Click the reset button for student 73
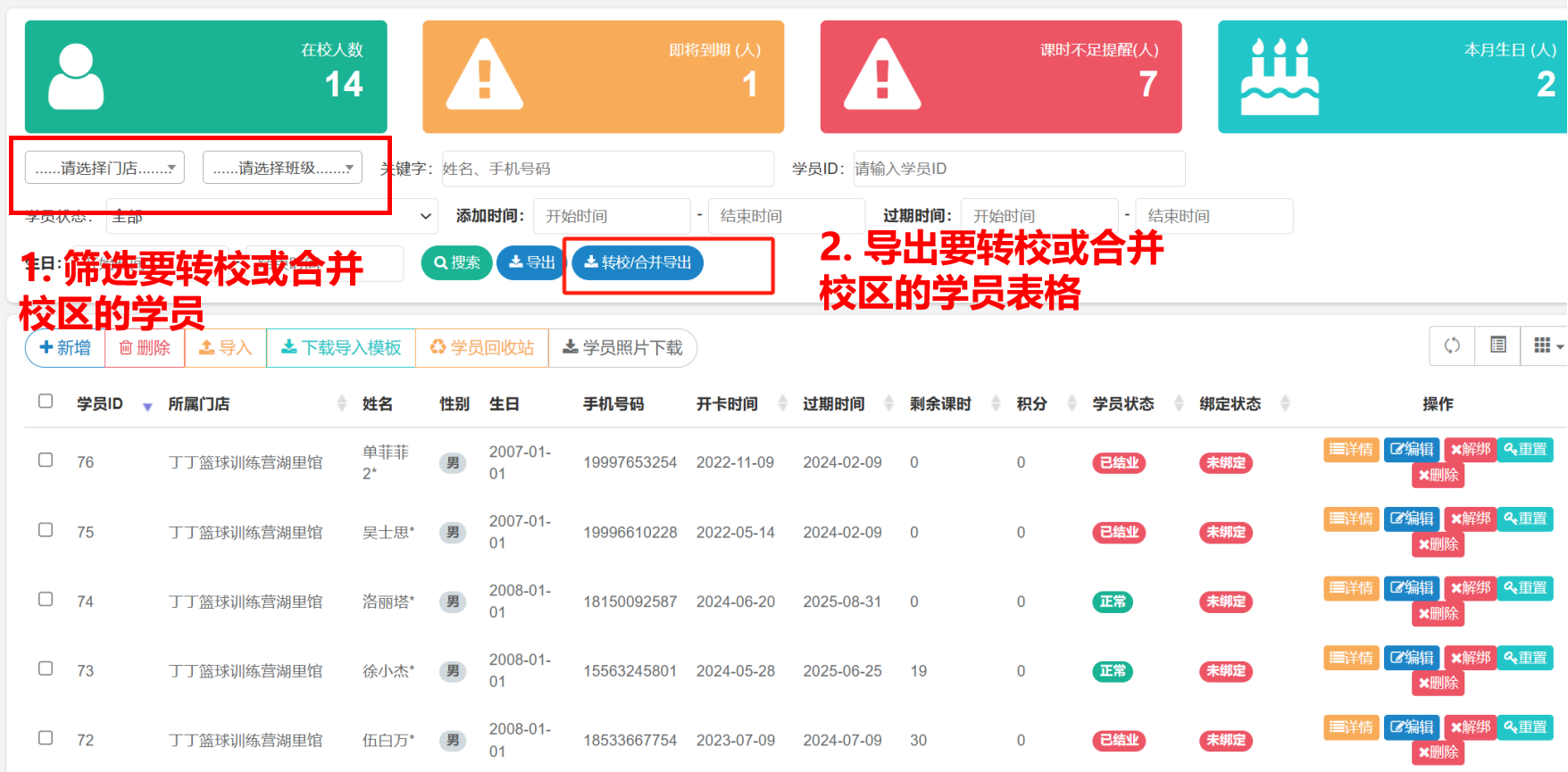The height and width of the screenshot is (772, 1568). point(1524,658)
